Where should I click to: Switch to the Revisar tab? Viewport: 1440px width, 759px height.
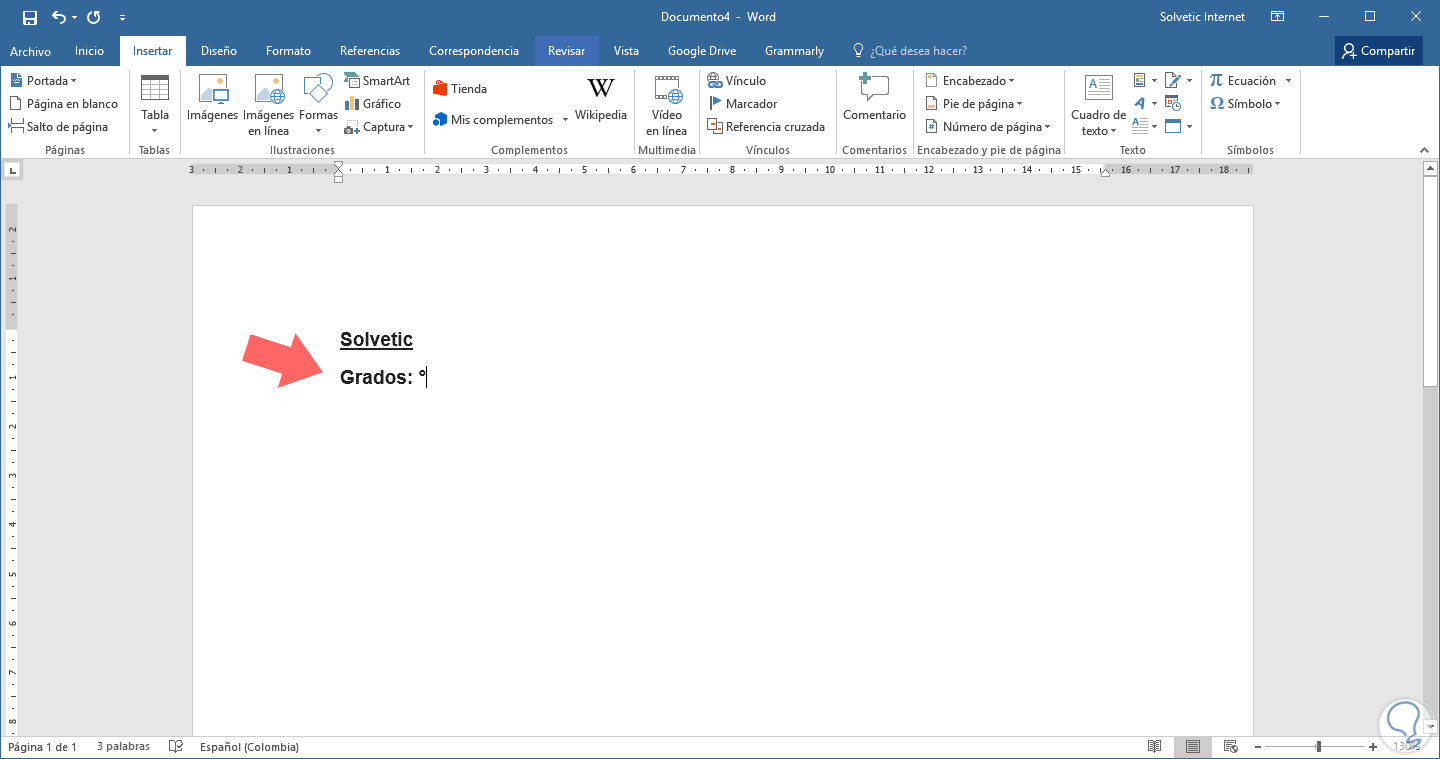coord(567,51)
